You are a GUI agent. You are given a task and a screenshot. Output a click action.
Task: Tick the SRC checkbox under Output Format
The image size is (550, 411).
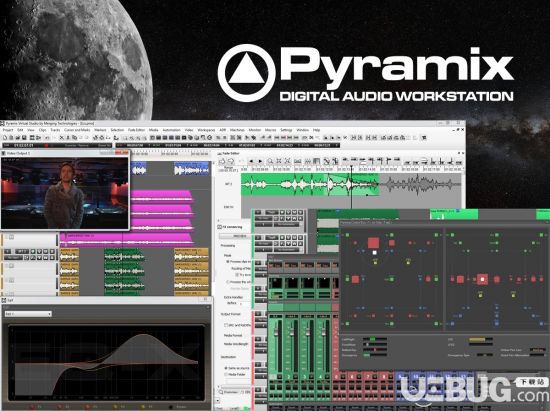click(226, 325)
